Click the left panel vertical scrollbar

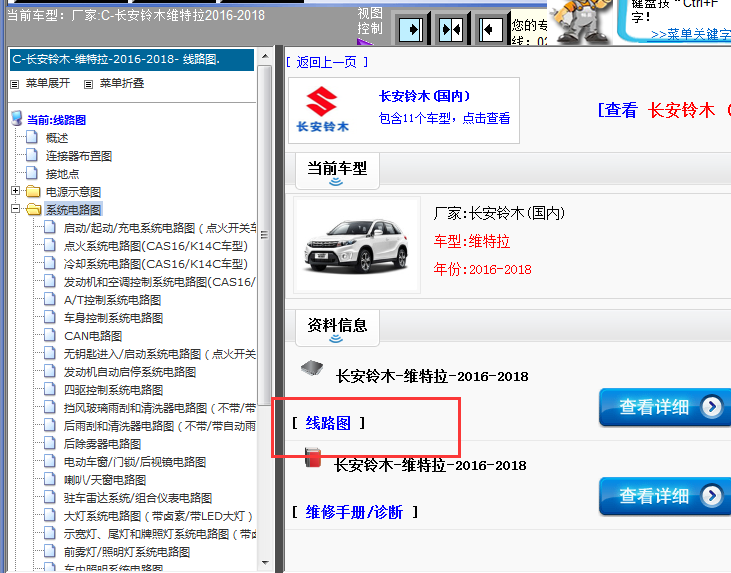tap(265, 300)
